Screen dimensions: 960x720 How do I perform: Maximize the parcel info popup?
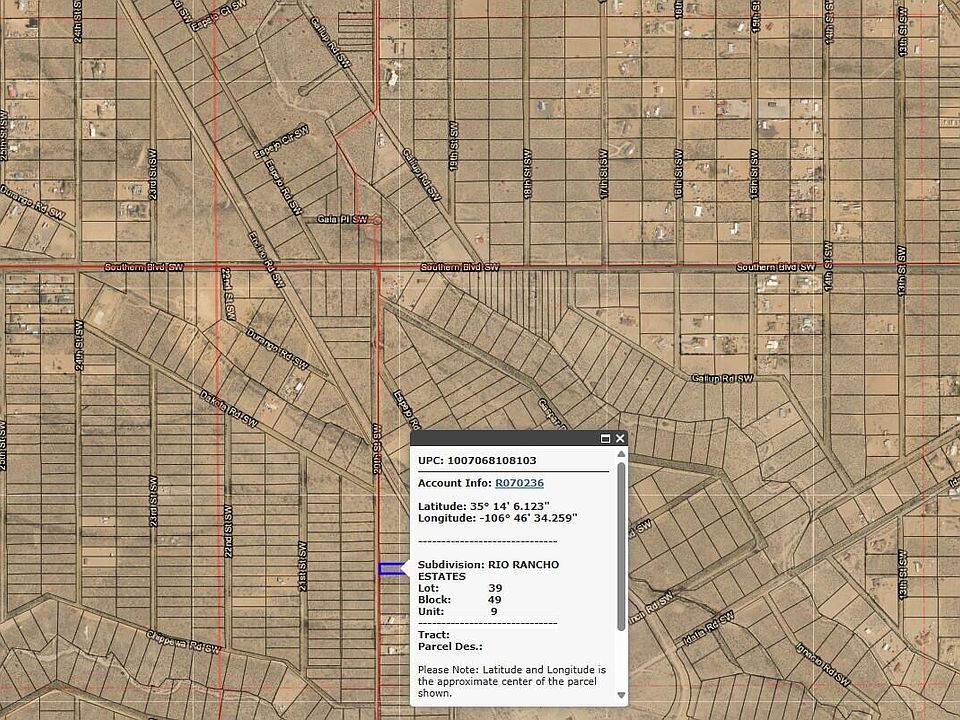[605, 438]
